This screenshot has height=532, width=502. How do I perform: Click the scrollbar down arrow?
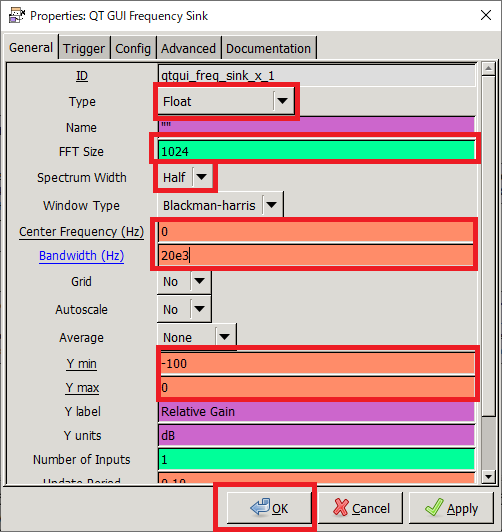point(488,477)
